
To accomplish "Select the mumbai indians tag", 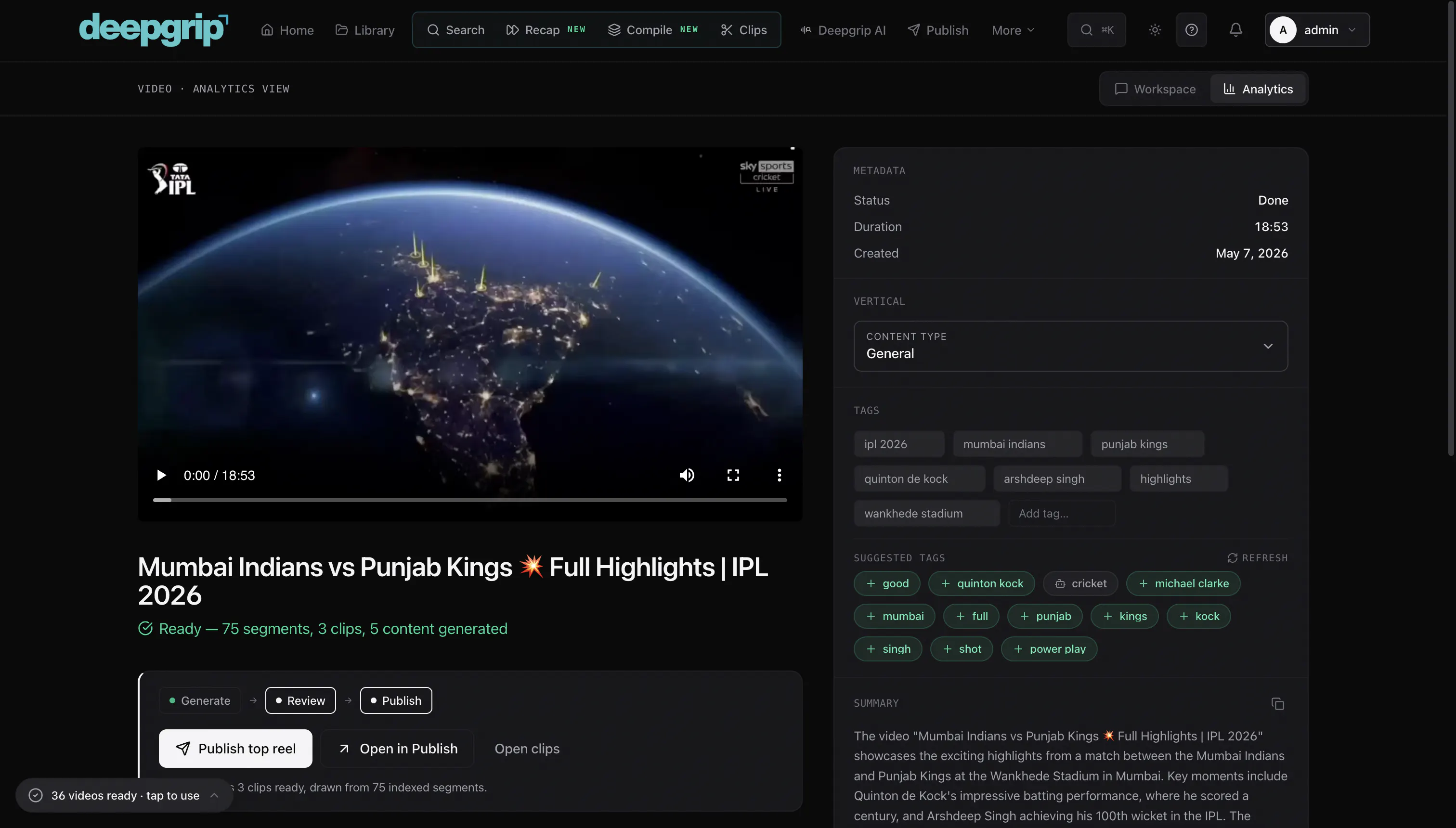I will click(x=1017, y=443).
